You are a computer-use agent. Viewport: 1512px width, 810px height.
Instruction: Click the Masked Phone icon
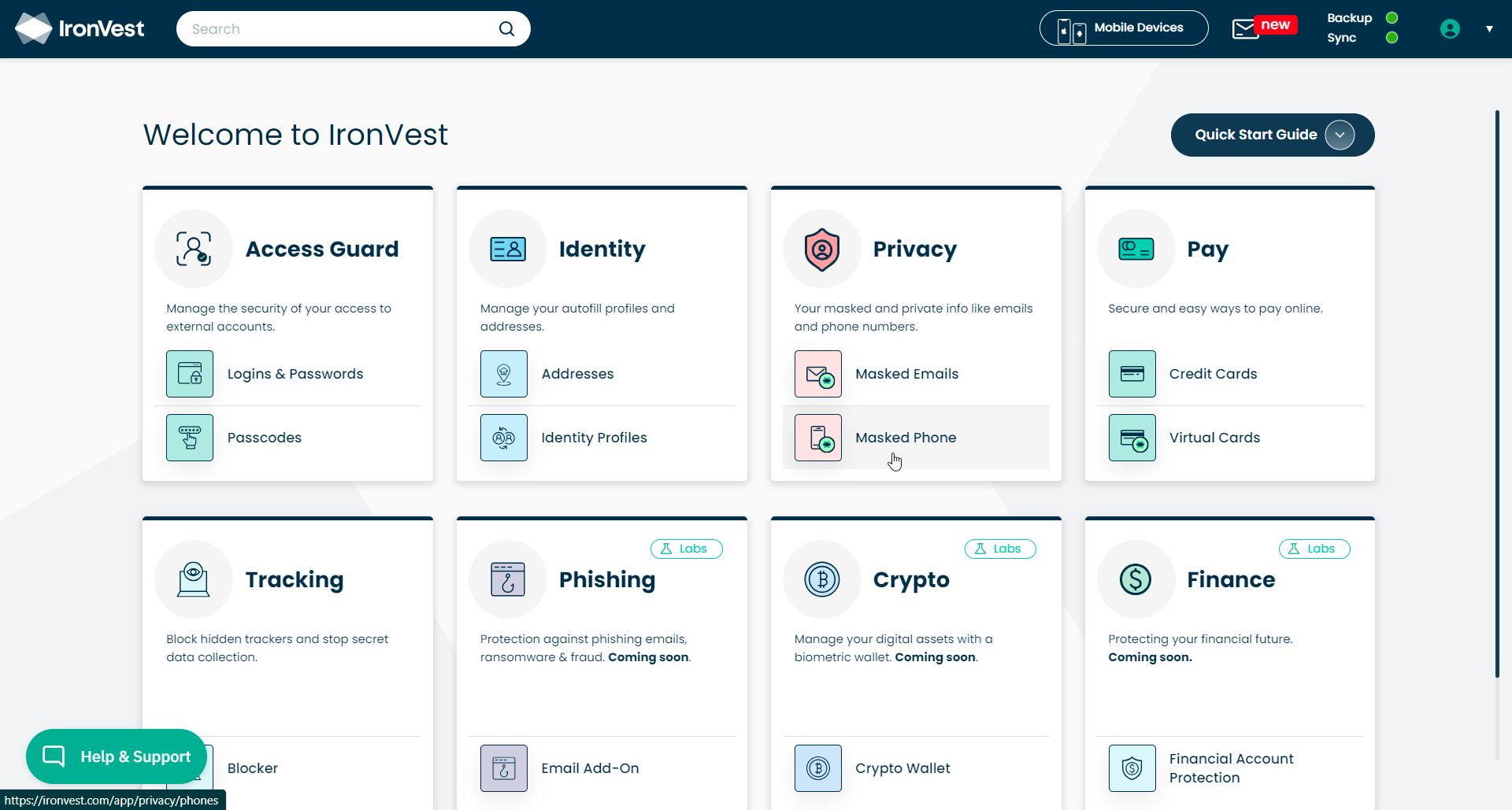[x=818, y=438]
